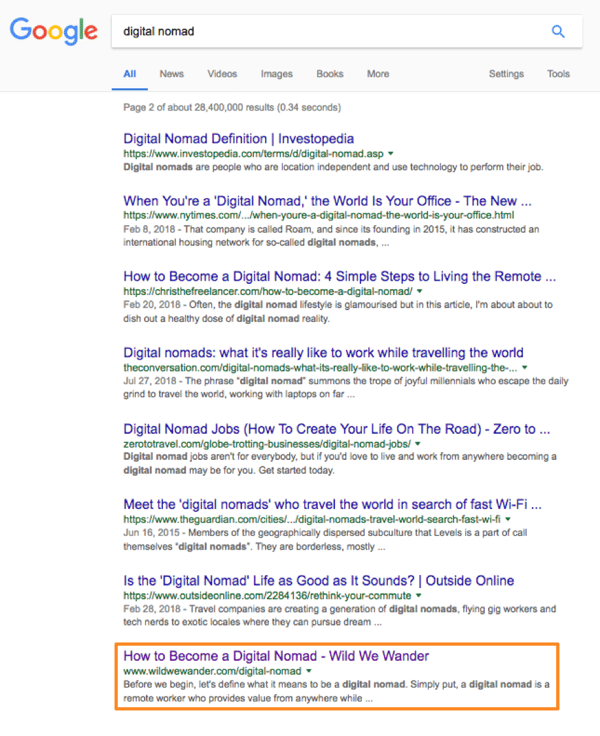Click the blue search magnifier icon
Screen dimensions: 600x736
tap(558, 31)
